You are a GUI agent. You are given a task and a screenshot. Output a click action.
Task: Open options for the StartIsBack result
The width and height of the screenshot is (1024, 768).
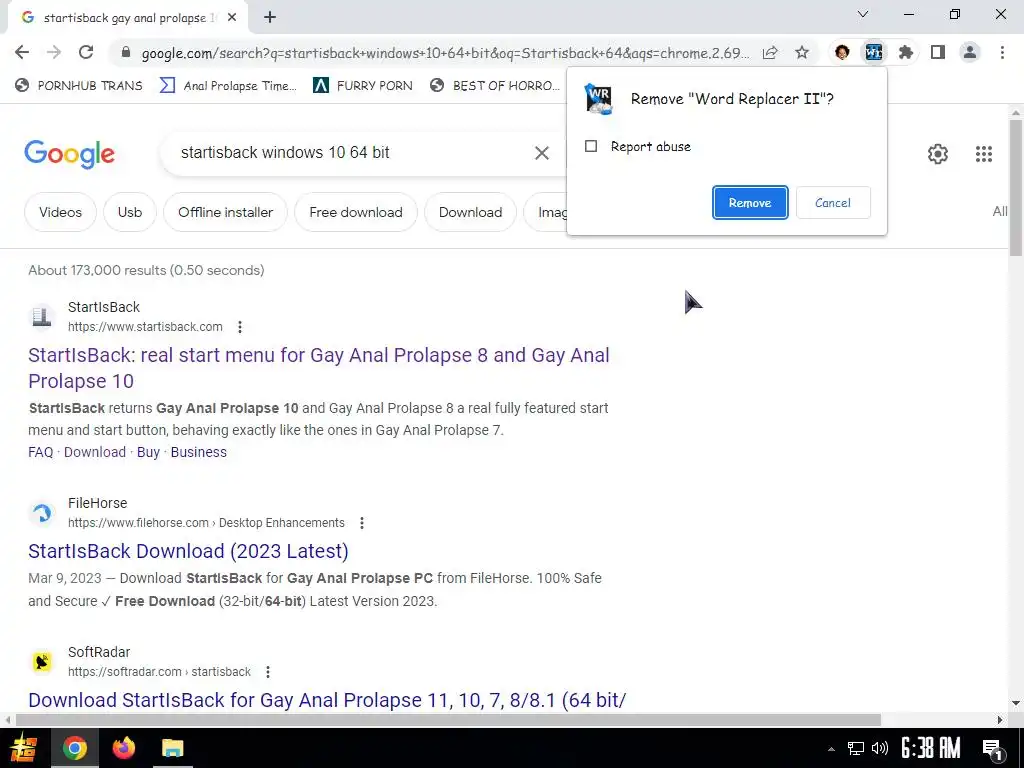pos(240,327)
